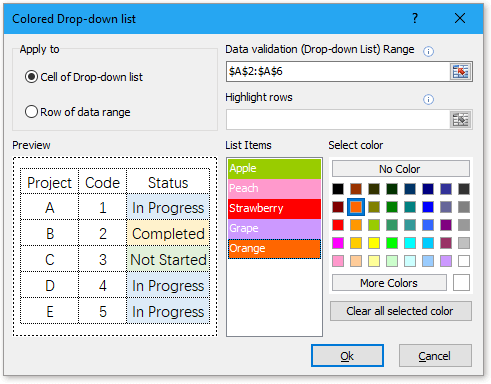Click range selector icon for Data validation range
The image size is (491, 384).
[460, 71]
